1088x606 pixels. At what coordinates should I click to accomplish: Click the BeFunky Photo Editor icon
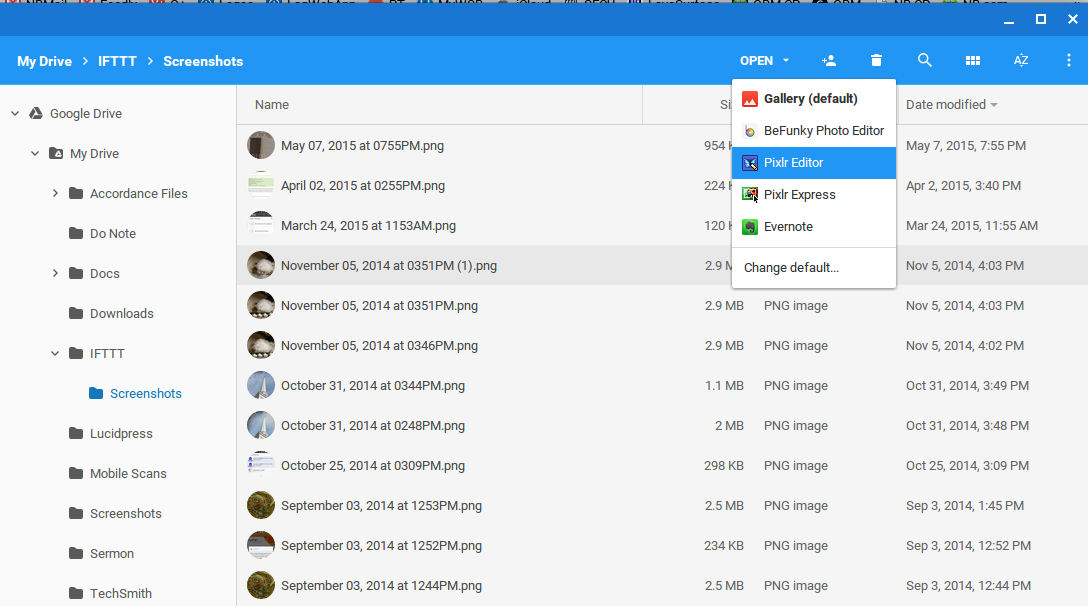pyautogui.click(x=750, y=131)
